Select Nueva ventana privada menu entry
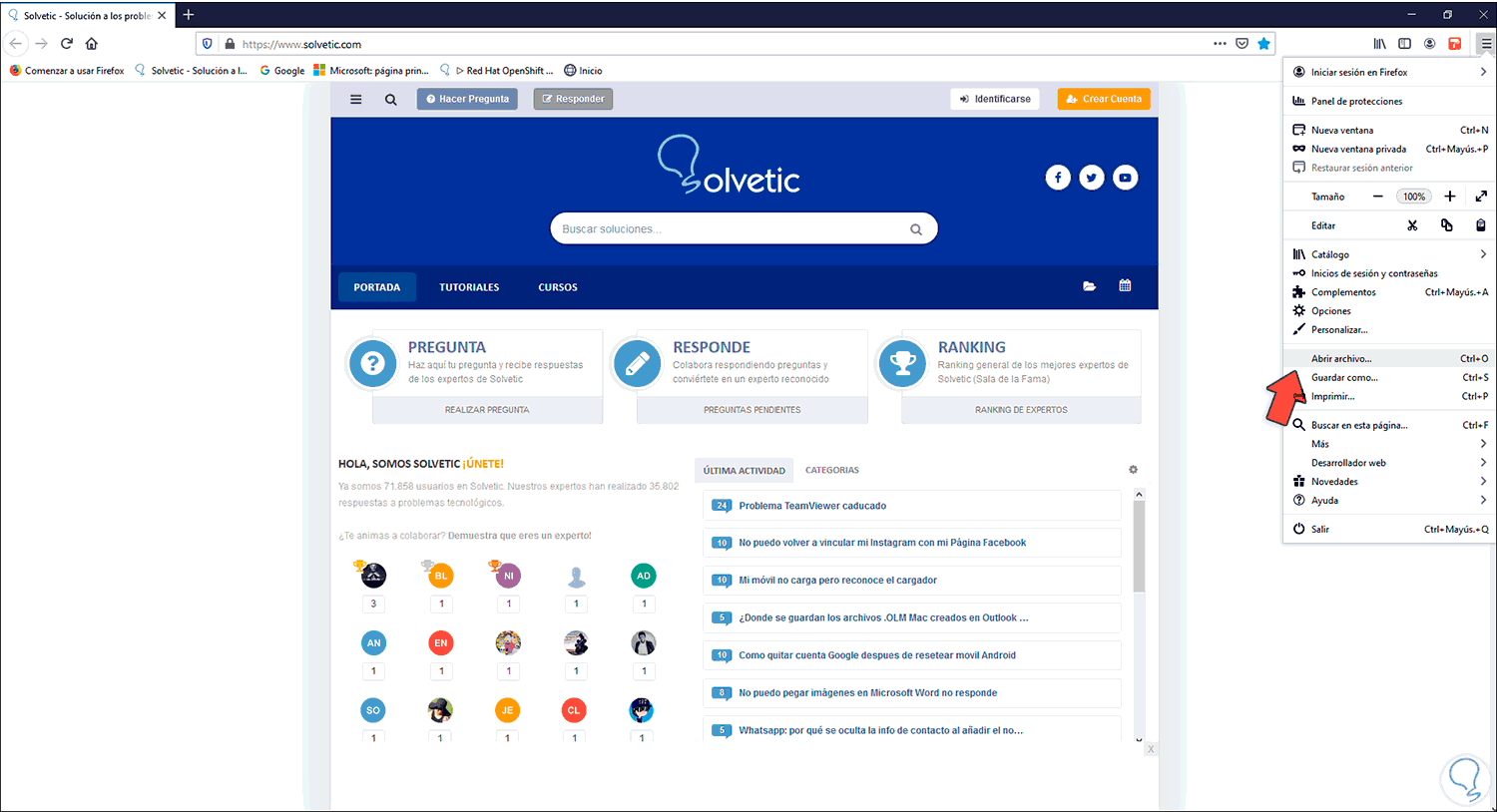This screenshot has width=1497, height=812. click(1390, 149)
